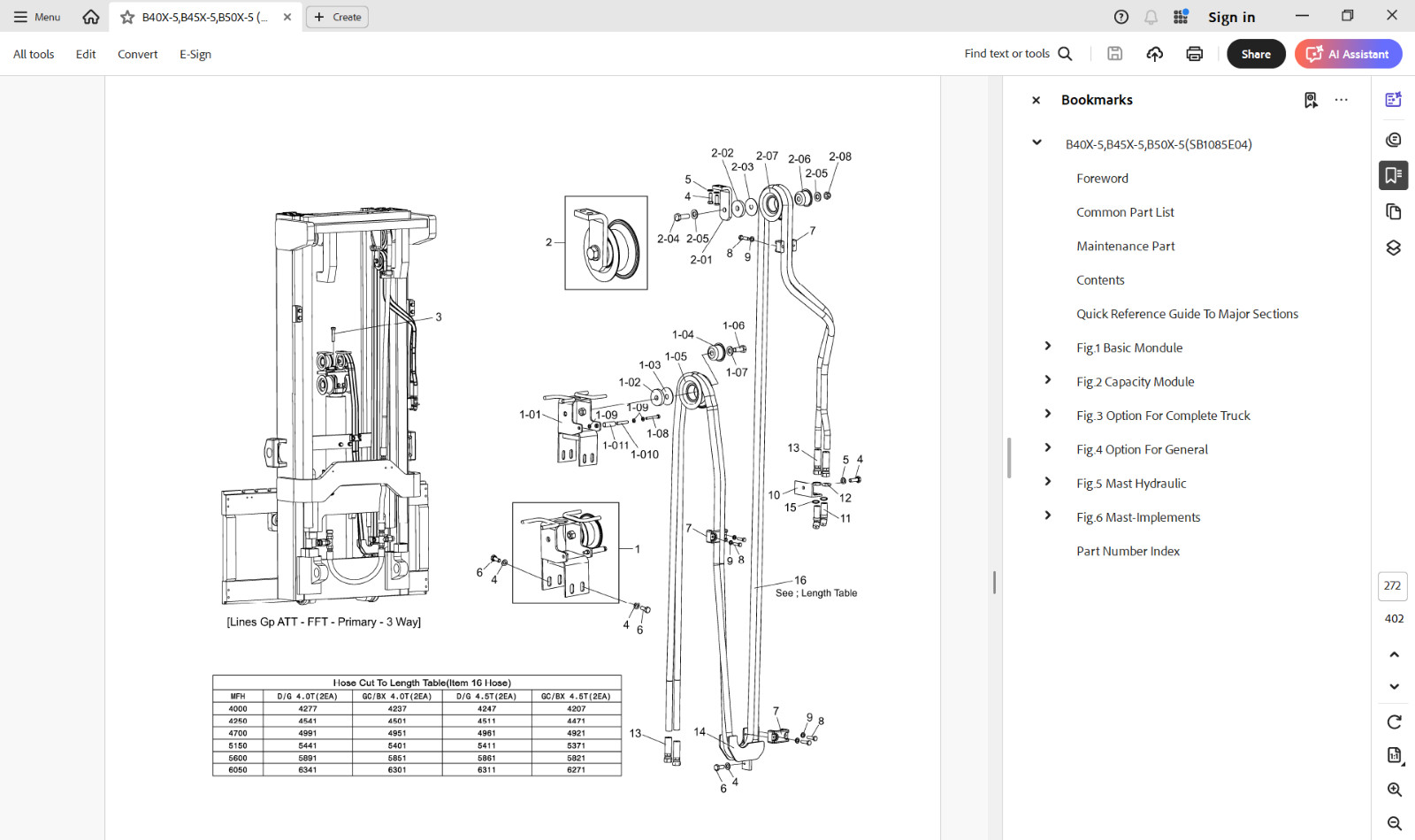Open the AI generative summary sidebar icon
1415x840 pixels.
1394,100
